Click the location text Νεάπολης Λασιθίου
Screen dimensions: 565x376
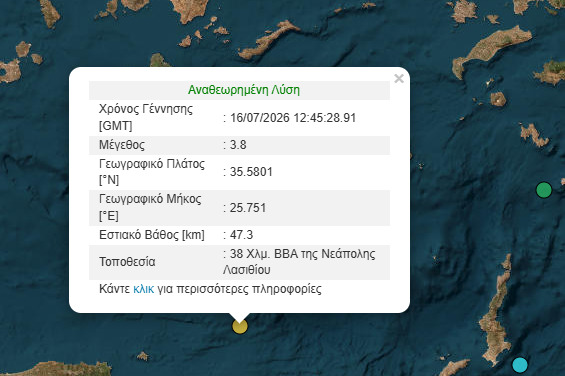299,261
